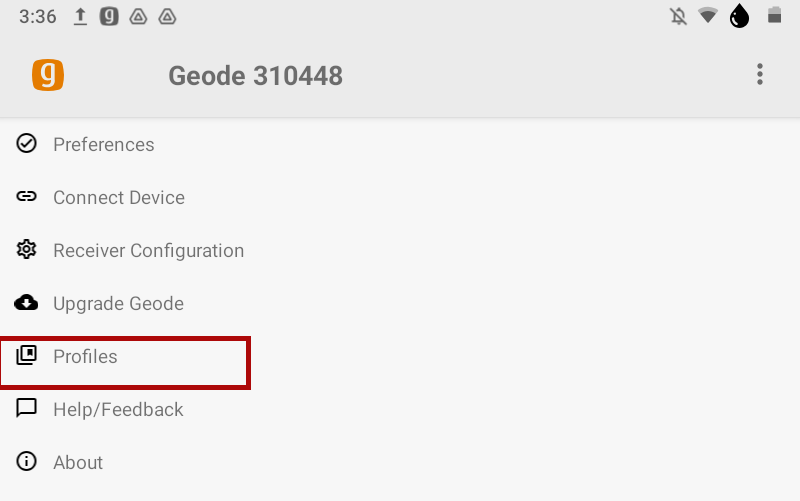Click the About info circle icon
The height and width of the screenshot is (501, 800).
coord(27,462)
